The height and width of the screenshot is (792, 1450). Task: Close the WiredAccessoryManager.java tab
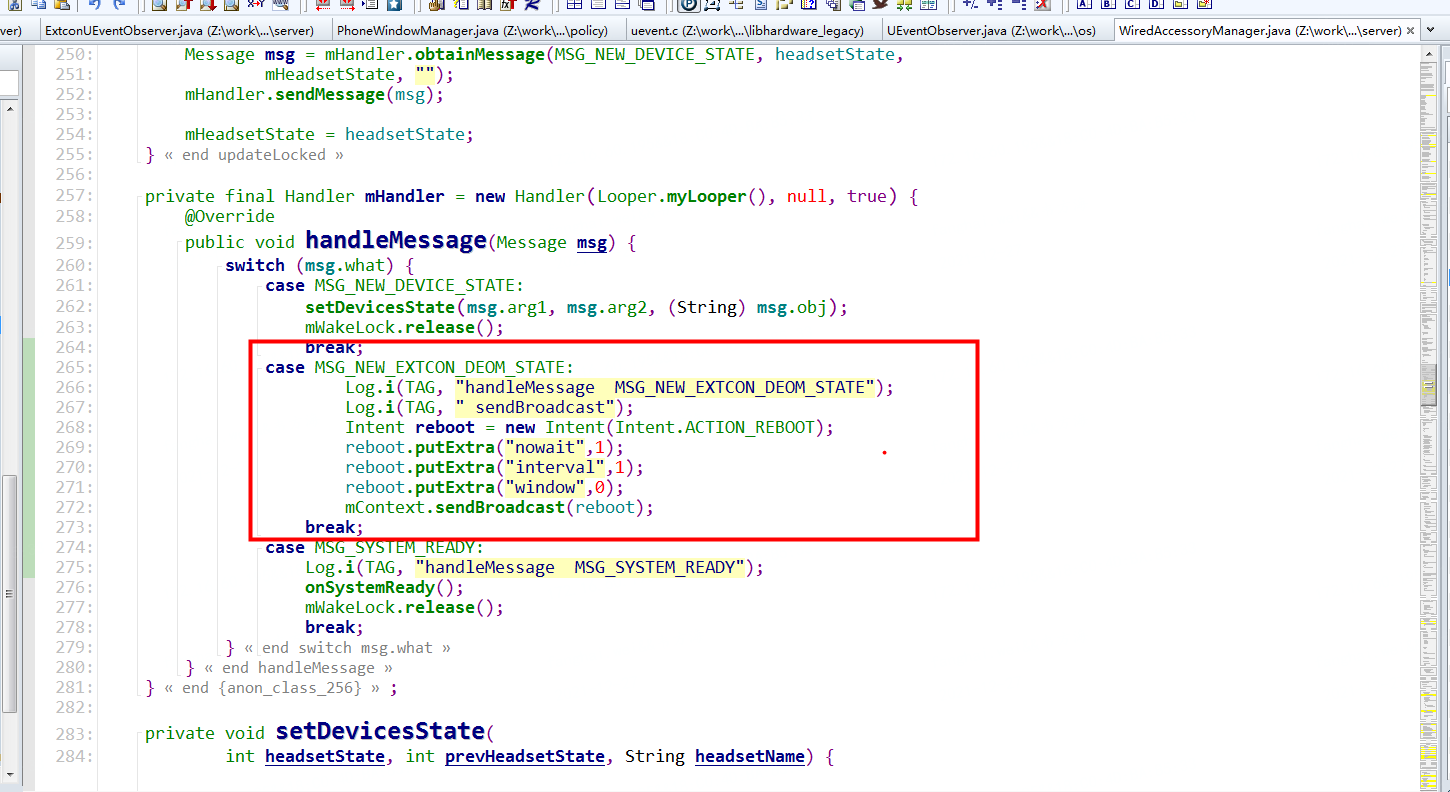point(1410,30)
